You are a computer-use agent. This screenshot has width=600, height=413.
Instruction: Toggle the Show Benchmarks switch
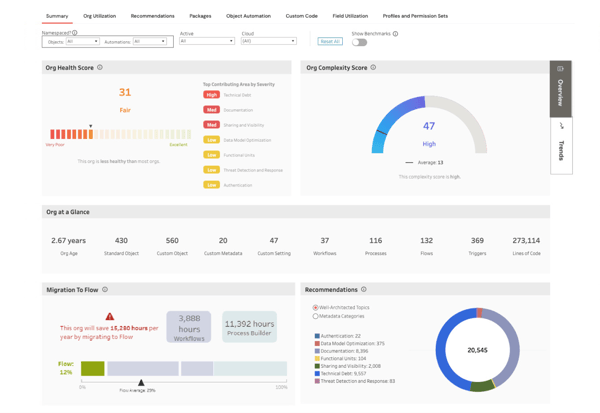coord(359,42)
